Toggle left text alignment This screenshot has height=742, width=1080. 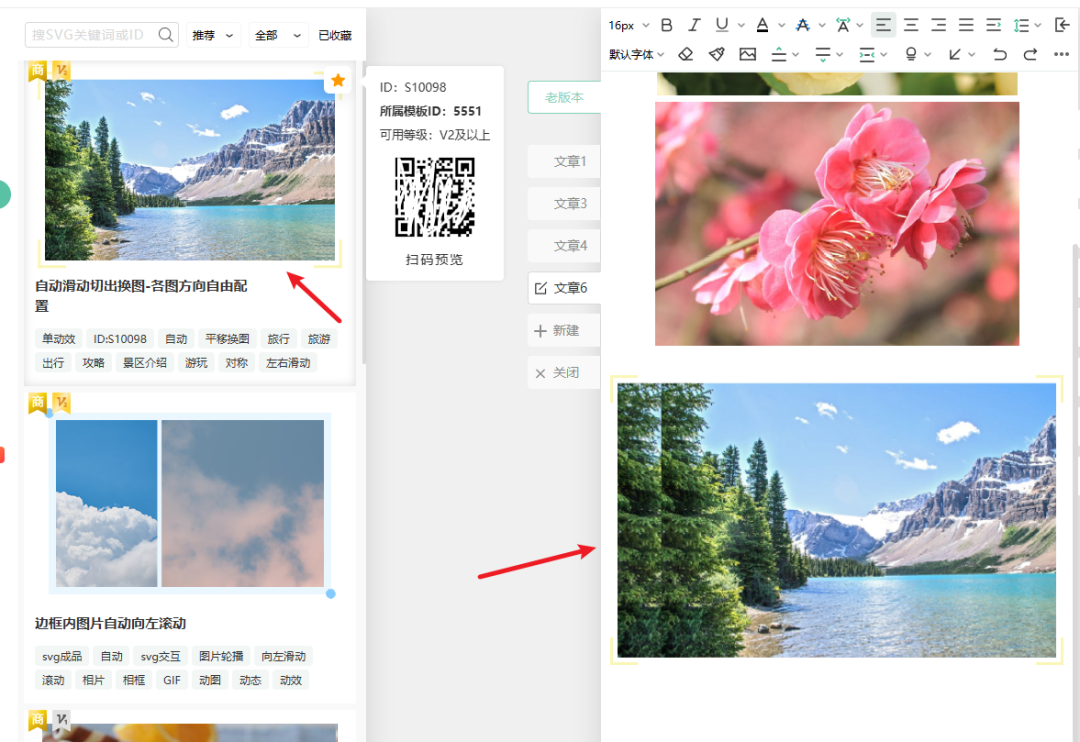tap(883, 25)
